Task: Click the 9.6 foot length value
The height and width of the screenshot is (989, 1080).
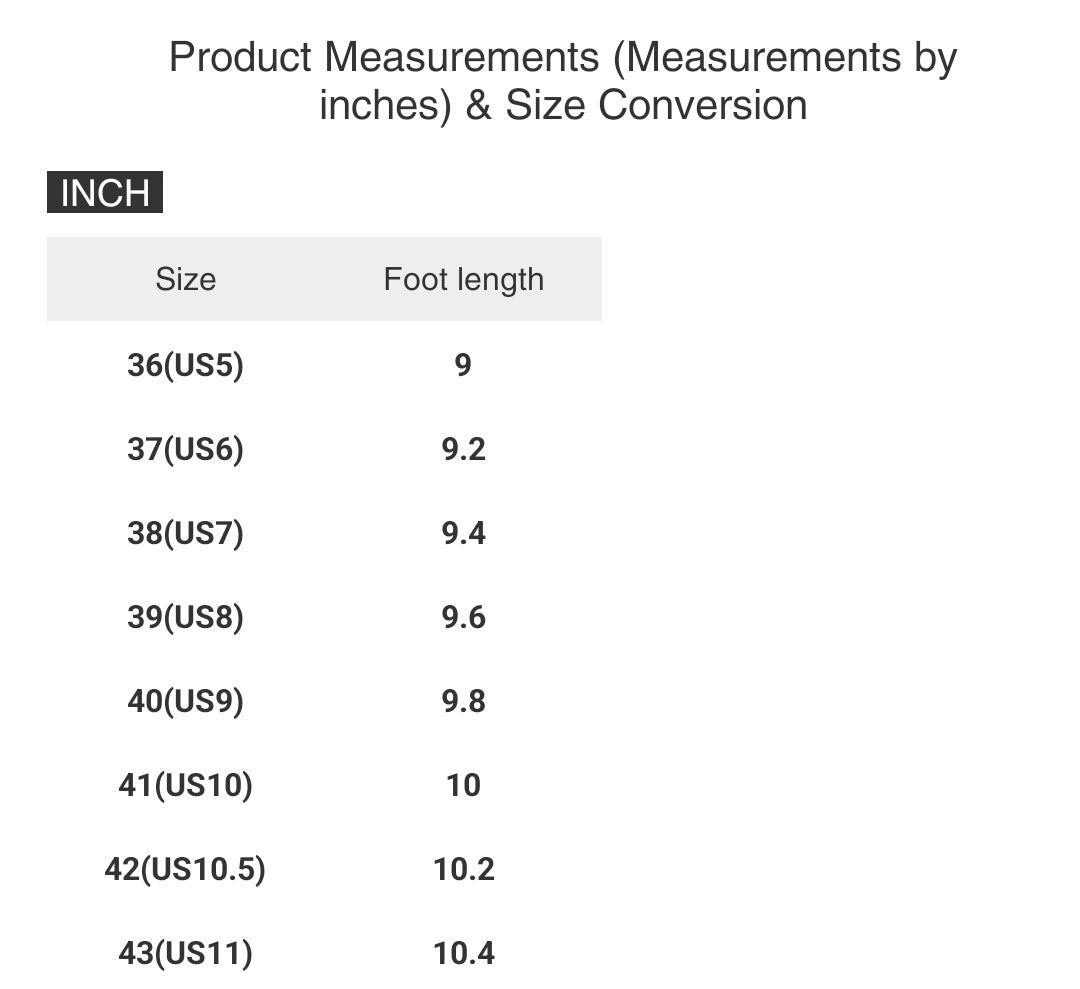Action: click(464, 617)
